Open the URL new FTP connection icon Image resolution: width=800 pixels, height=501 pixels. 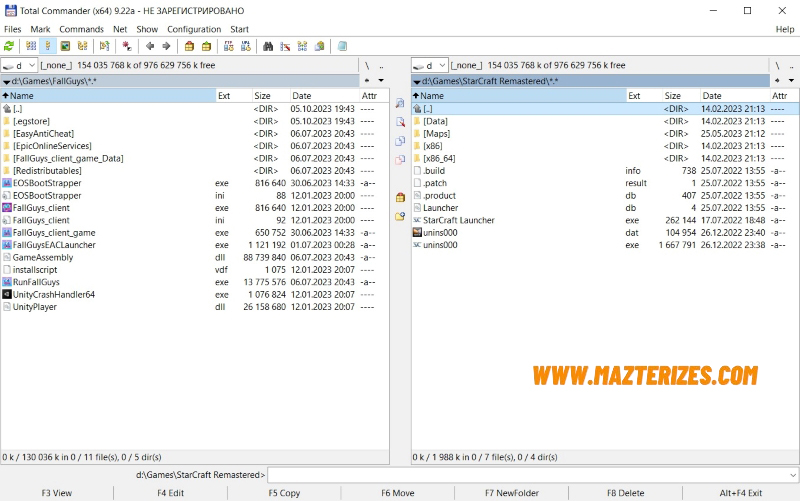pyautogui.click(x=245, y=46)
